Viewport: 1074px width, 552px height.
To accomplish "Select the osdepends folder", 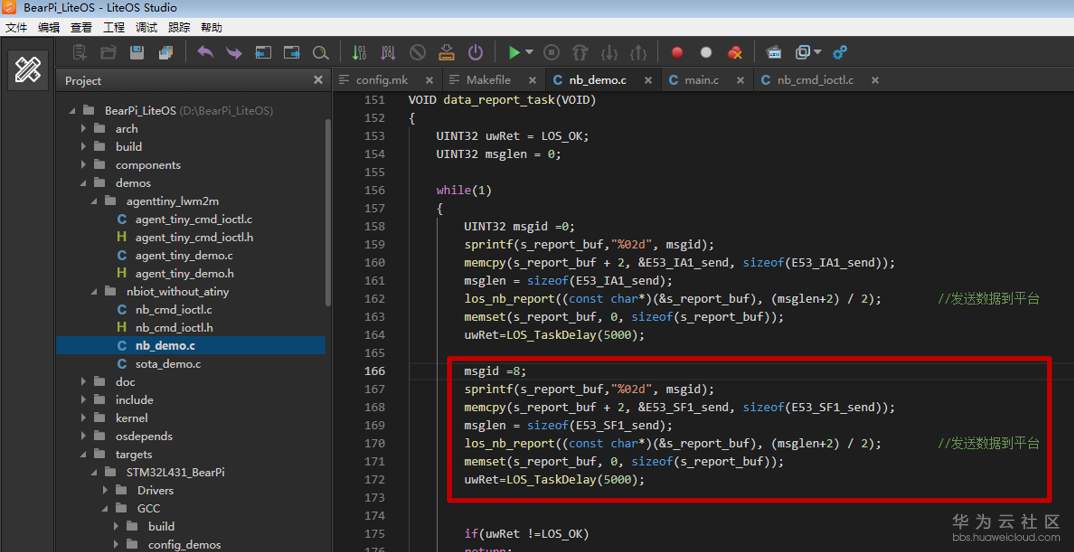I will point(144,436).
